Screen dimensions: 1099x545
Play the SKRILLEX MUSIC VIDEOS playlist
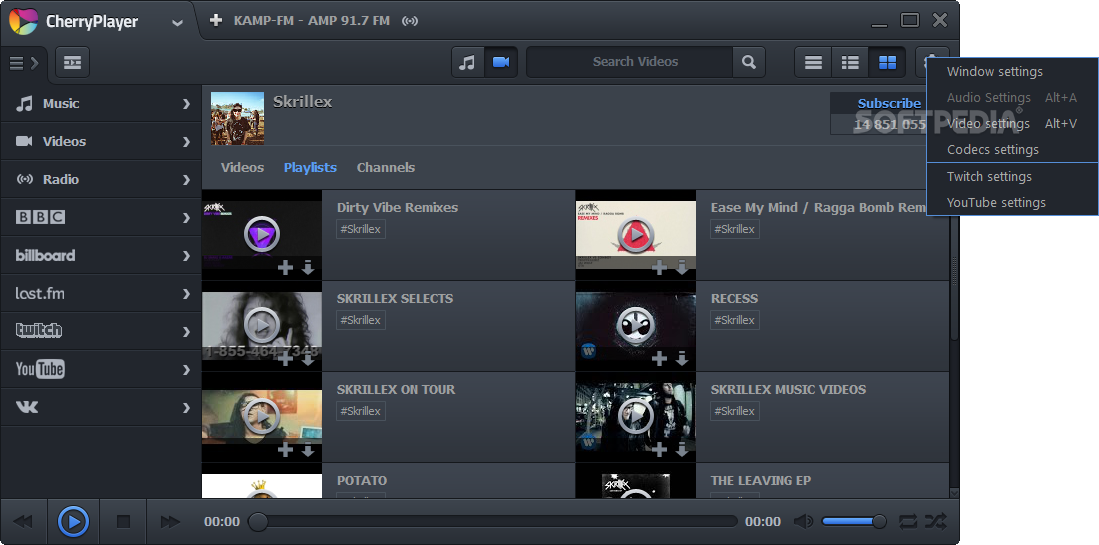tap(636, 417)
